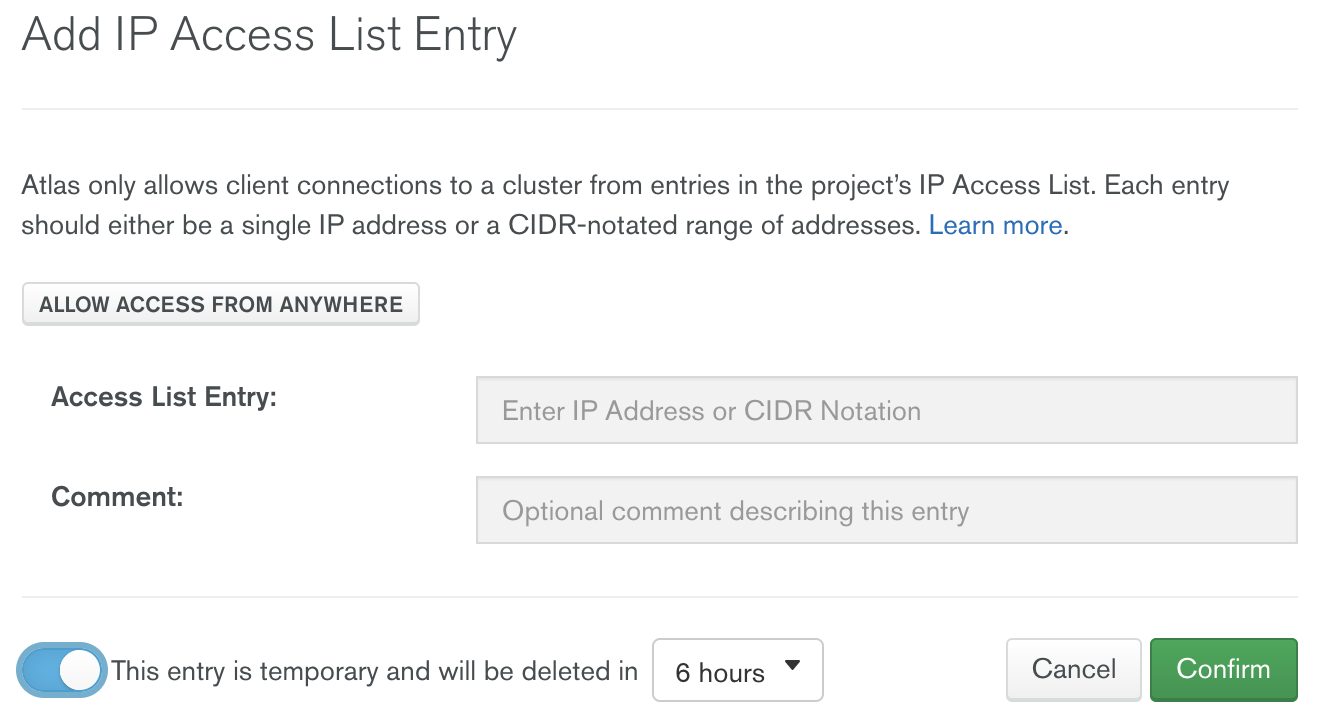The image size is (1324, 720).
Task: Toggle off the temporary entry switch
Action: click(x=62, y=670)
